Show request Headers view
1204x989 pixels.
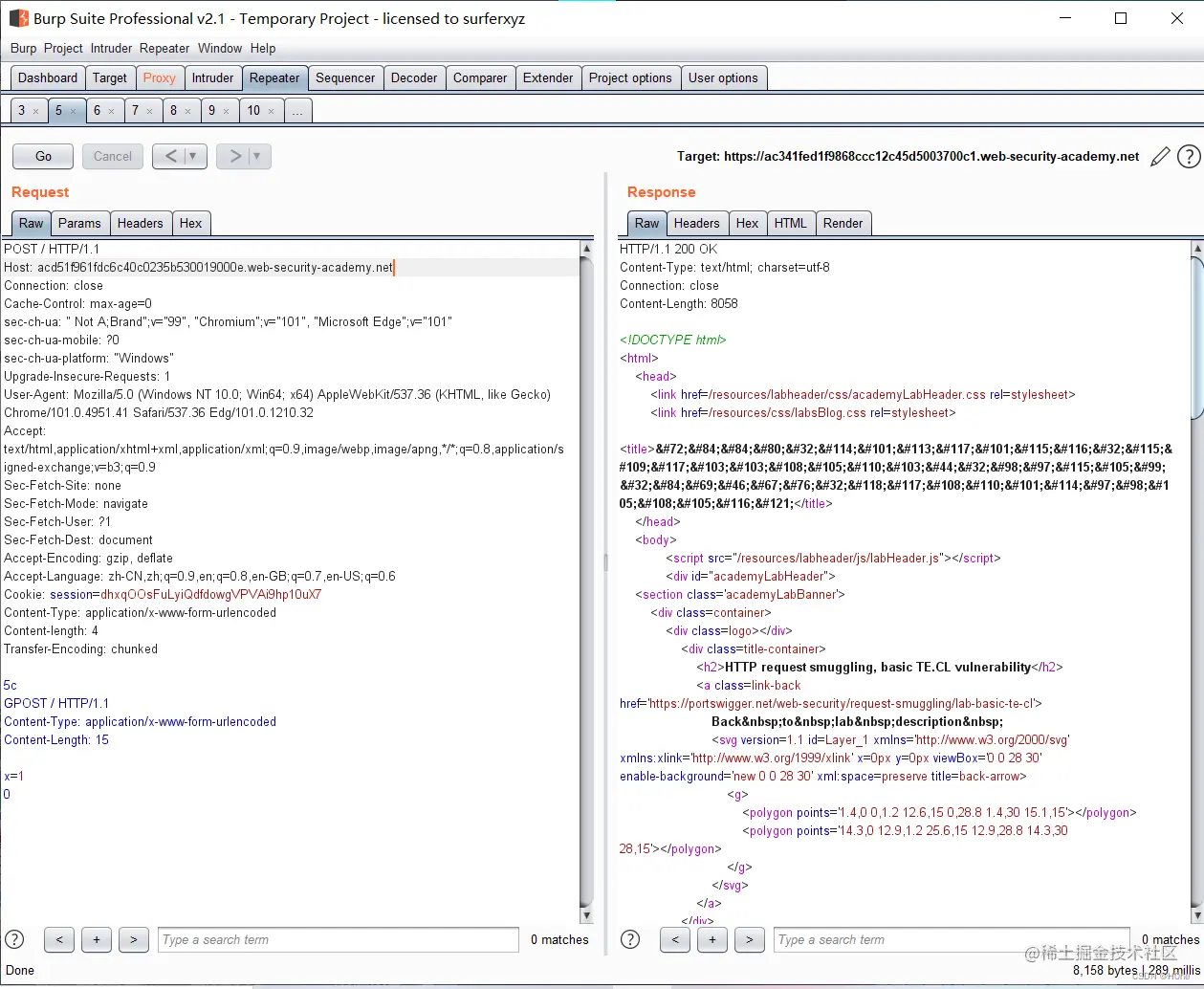141,223
